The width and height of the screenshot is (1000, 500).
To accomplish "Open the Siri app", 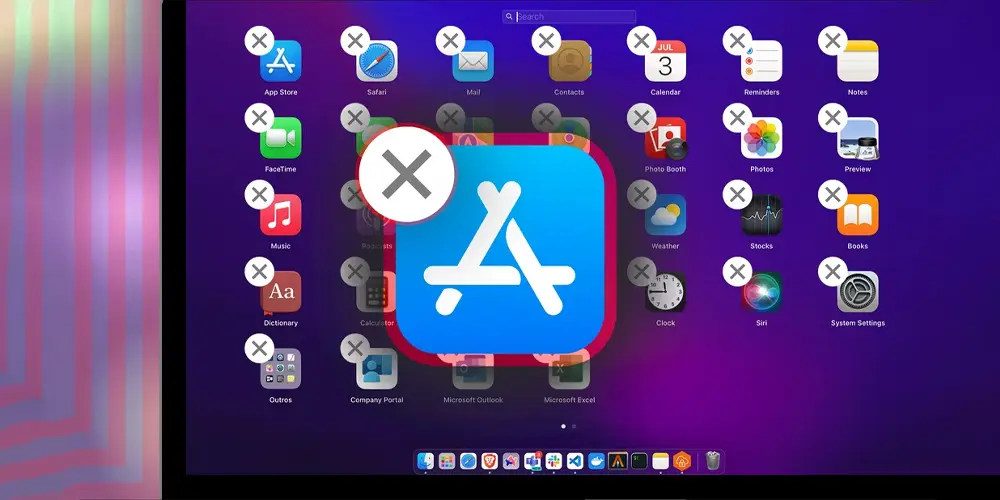I will click(x=761, y=292).
